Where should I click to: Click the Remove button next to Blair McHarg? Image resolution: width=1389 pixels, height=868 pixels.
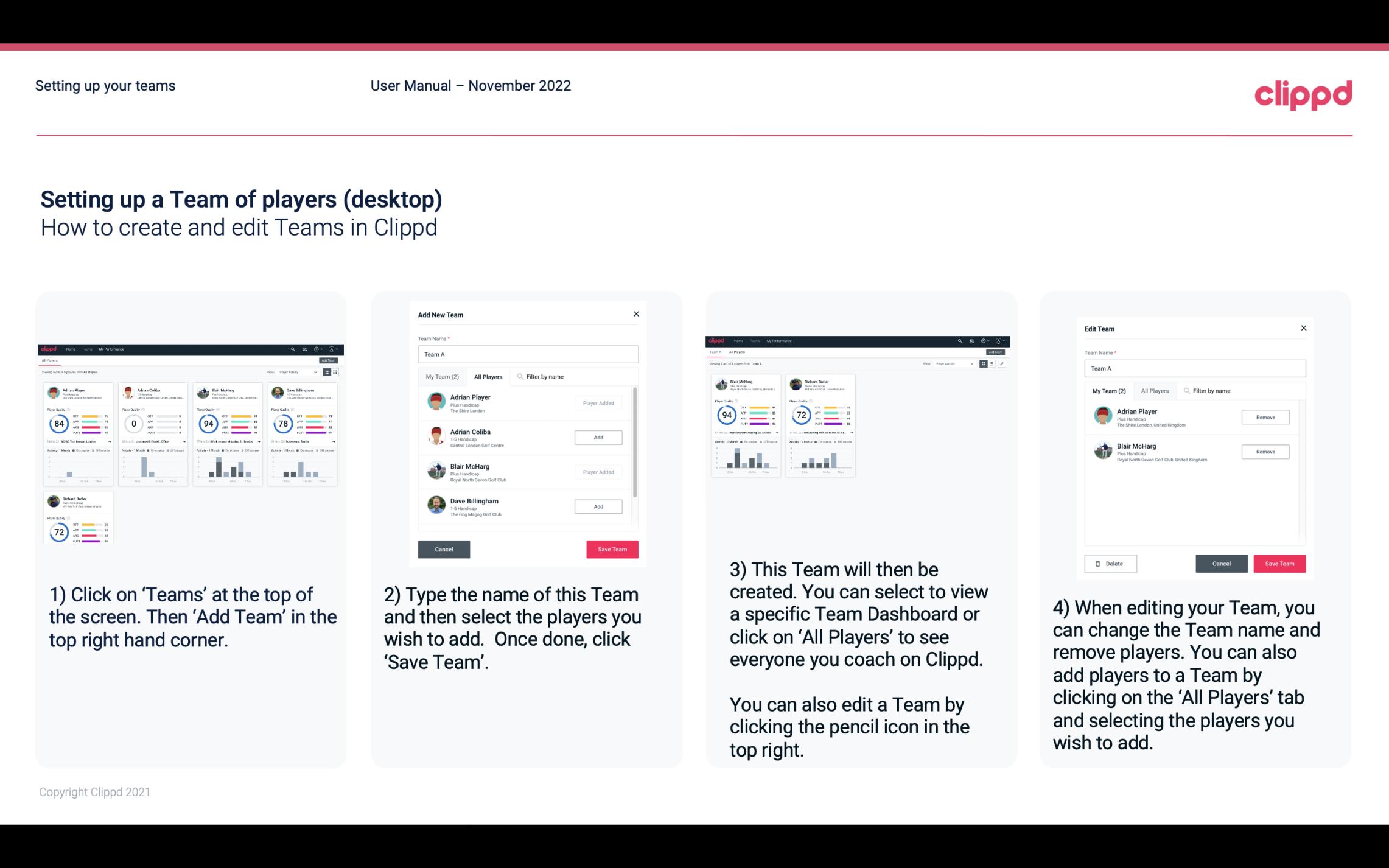click(x=1266, y=451)
